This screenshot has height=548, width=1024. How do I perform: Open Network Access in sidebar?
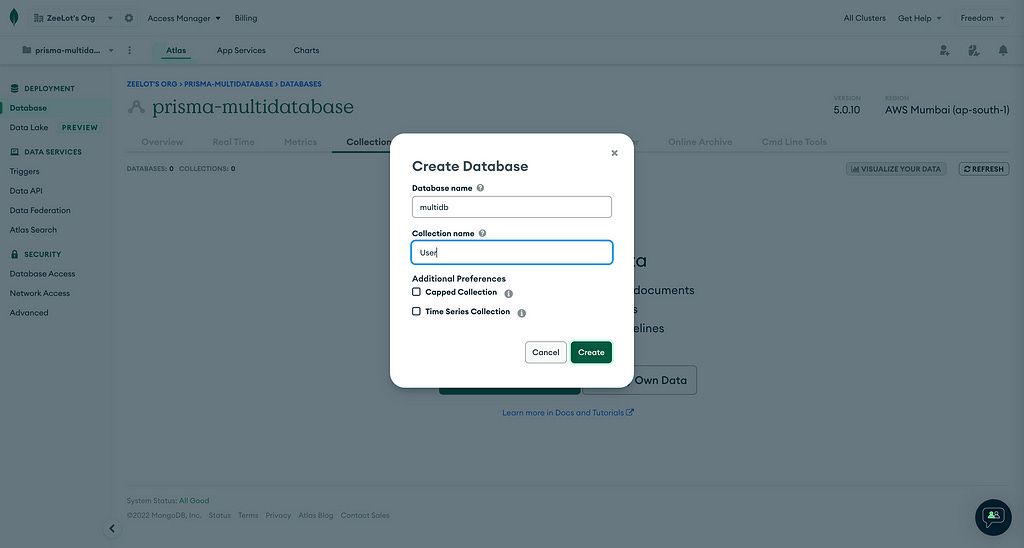pos(40,293)
